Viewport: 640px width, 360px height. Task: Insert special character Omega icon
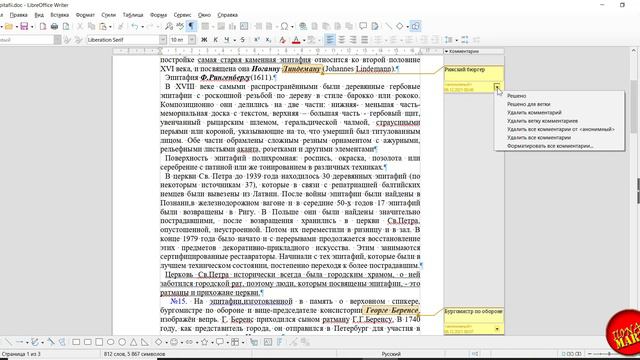coord(284,27)
